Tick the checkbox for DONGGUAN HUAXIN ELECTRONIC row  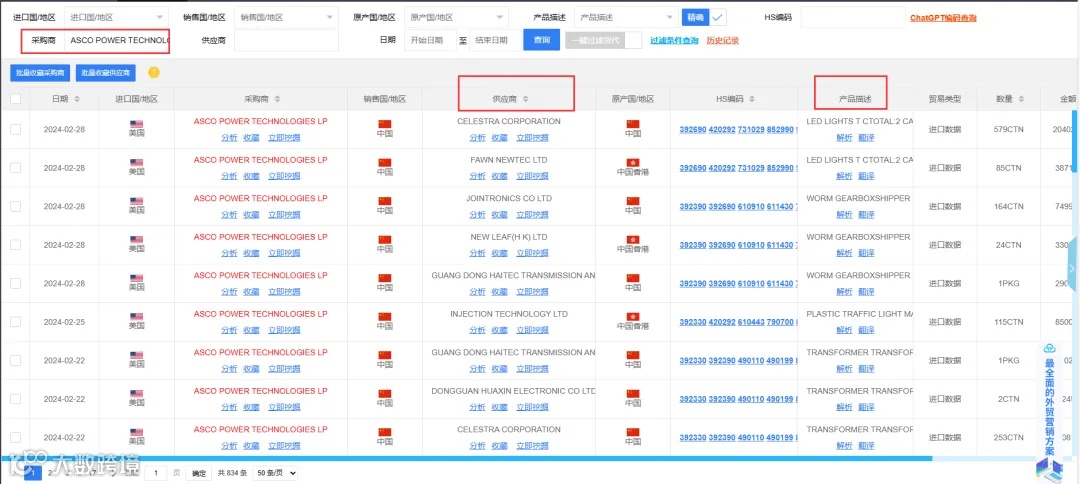(15, 399)
